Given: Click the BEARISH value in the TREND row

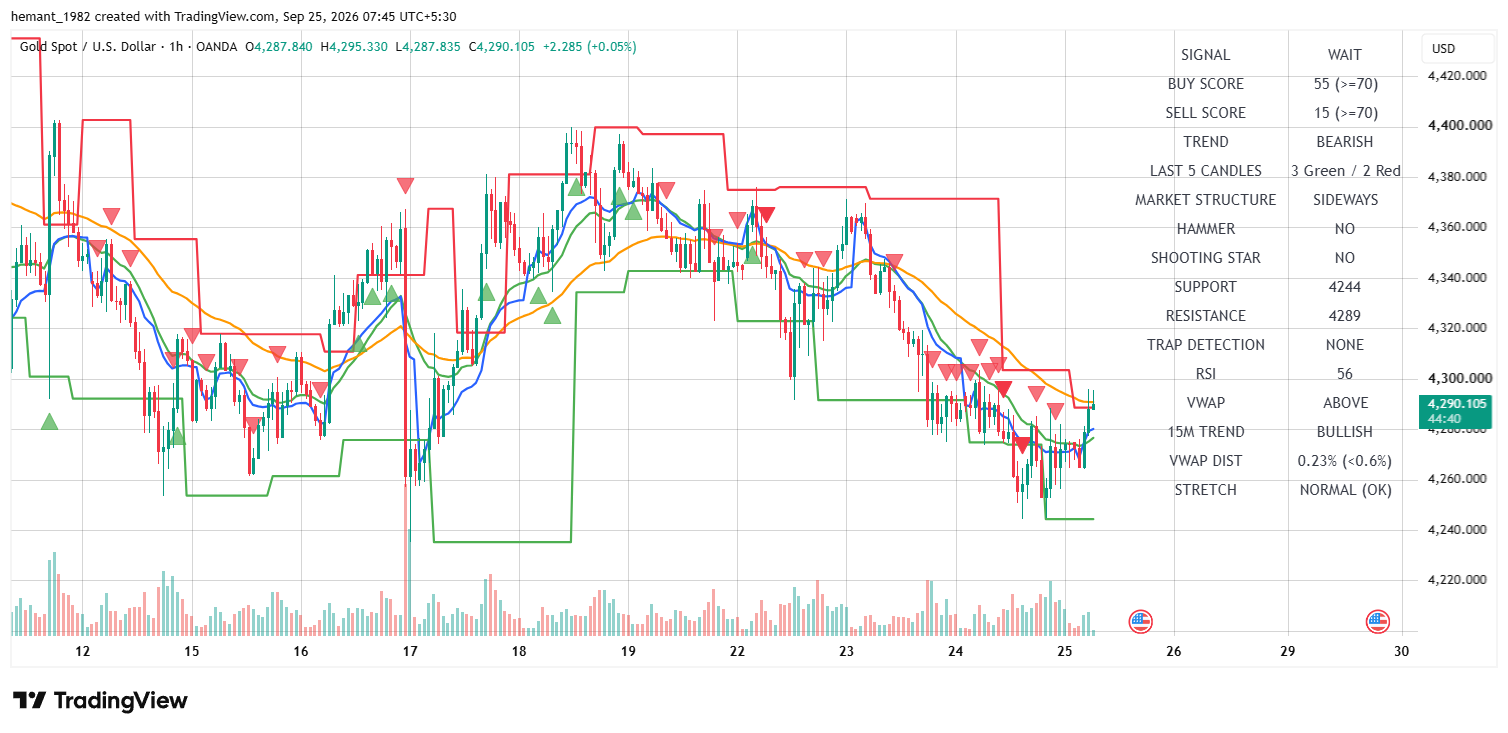Looking at the screenshot, I should click(x=1345, y=142).
